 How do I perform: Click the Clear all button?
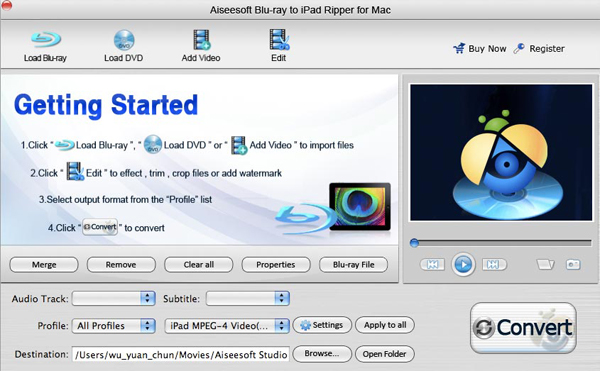pos(199,265)
